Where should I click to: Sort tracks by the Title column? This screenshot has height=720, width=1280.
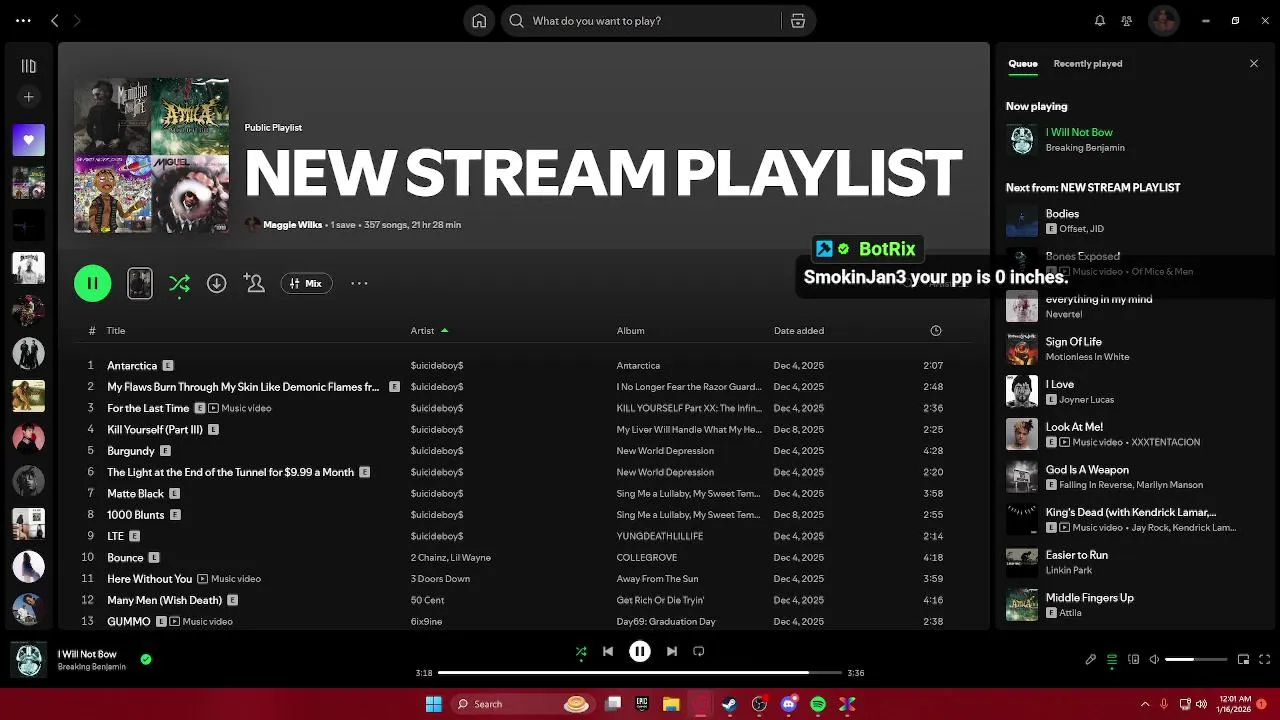coord(116,330)
